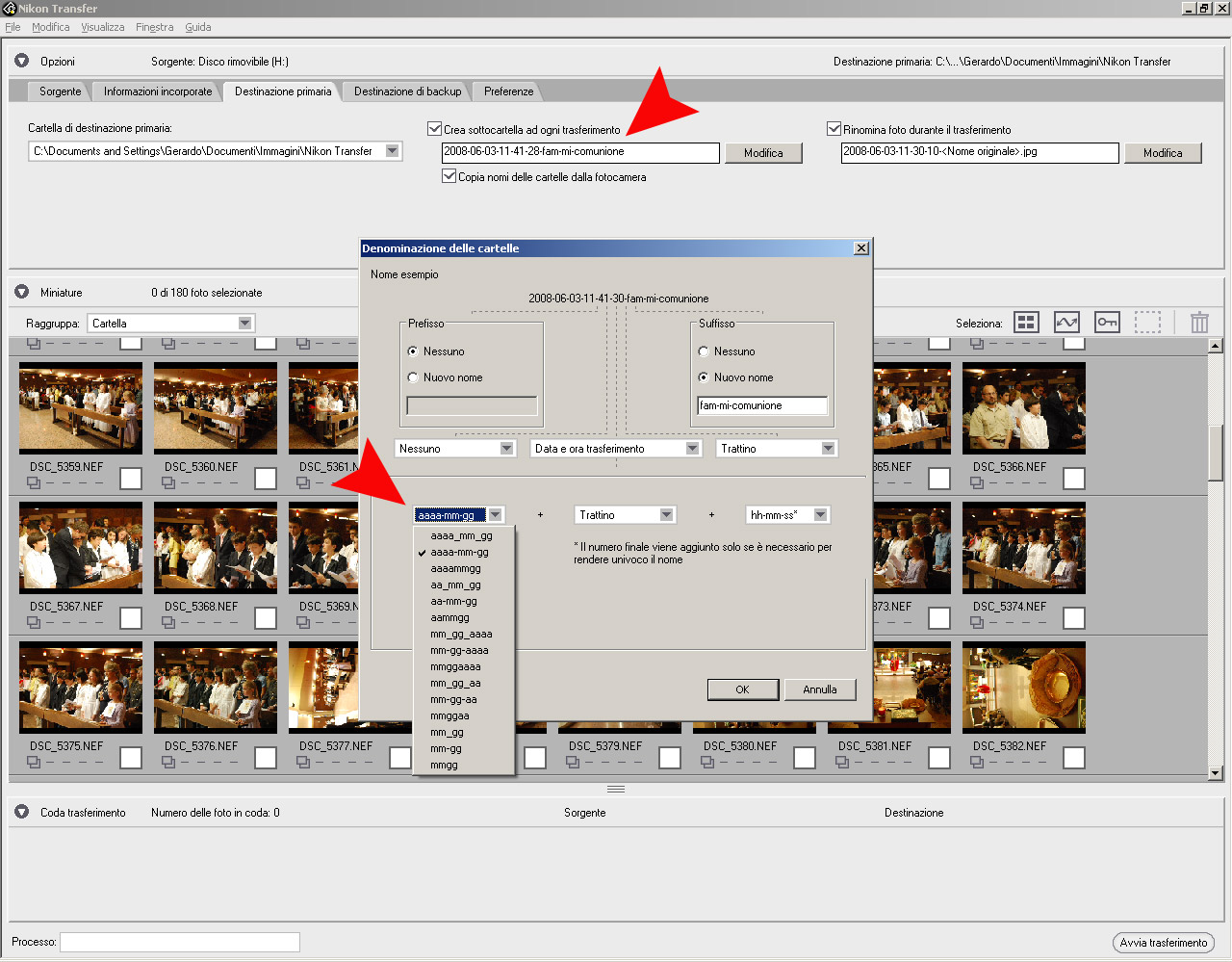Toggle Copia nomi delle cartelle dalla fotocamera

(x=449, y=176)
